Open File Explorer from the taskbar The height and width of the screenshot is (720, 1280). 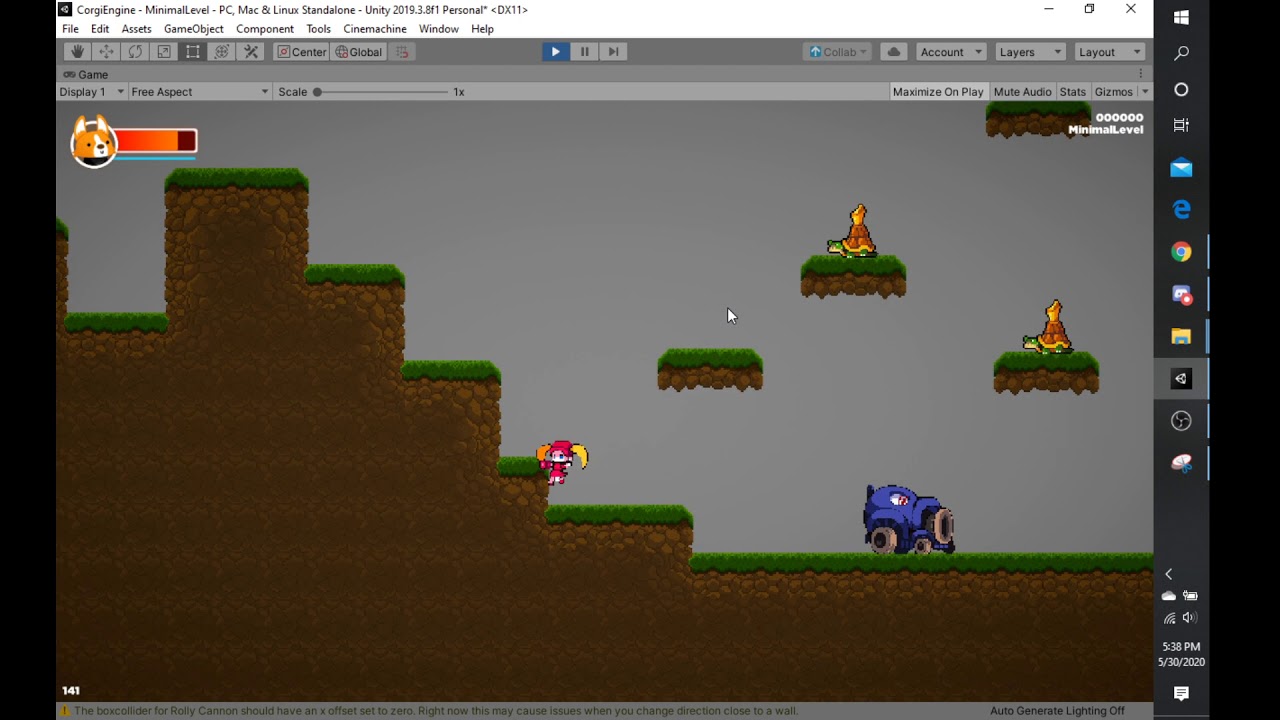tap(1181, 336)
